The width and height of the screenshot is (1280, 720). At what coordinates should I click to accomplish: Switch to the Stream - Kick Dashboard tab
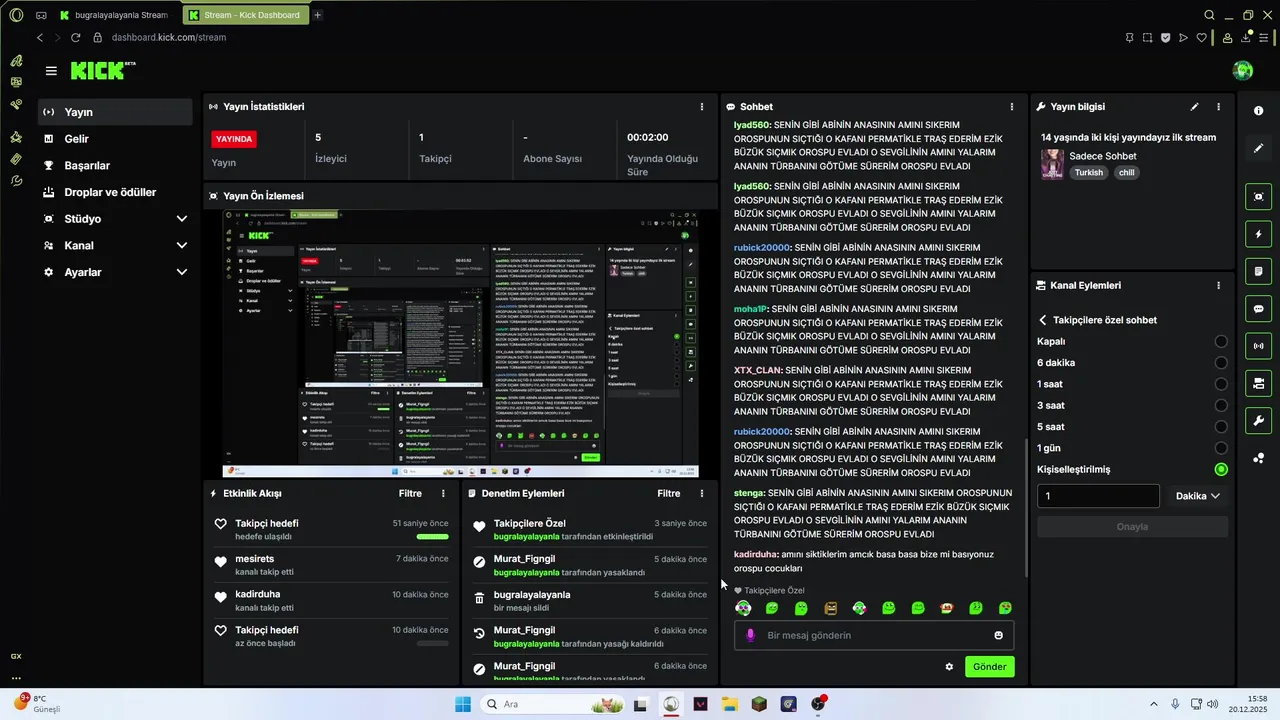[x=246, y=15]
